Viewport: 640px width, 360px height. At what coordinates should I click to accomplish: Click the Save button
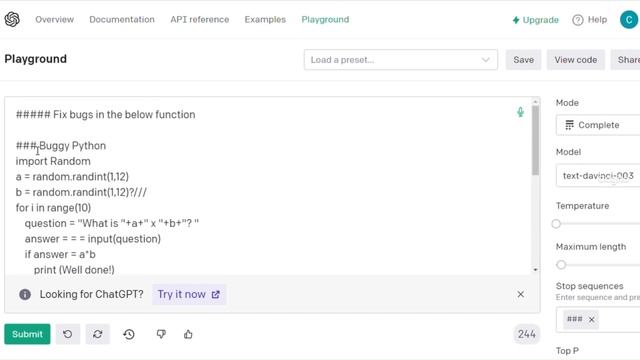click(523, 60)
